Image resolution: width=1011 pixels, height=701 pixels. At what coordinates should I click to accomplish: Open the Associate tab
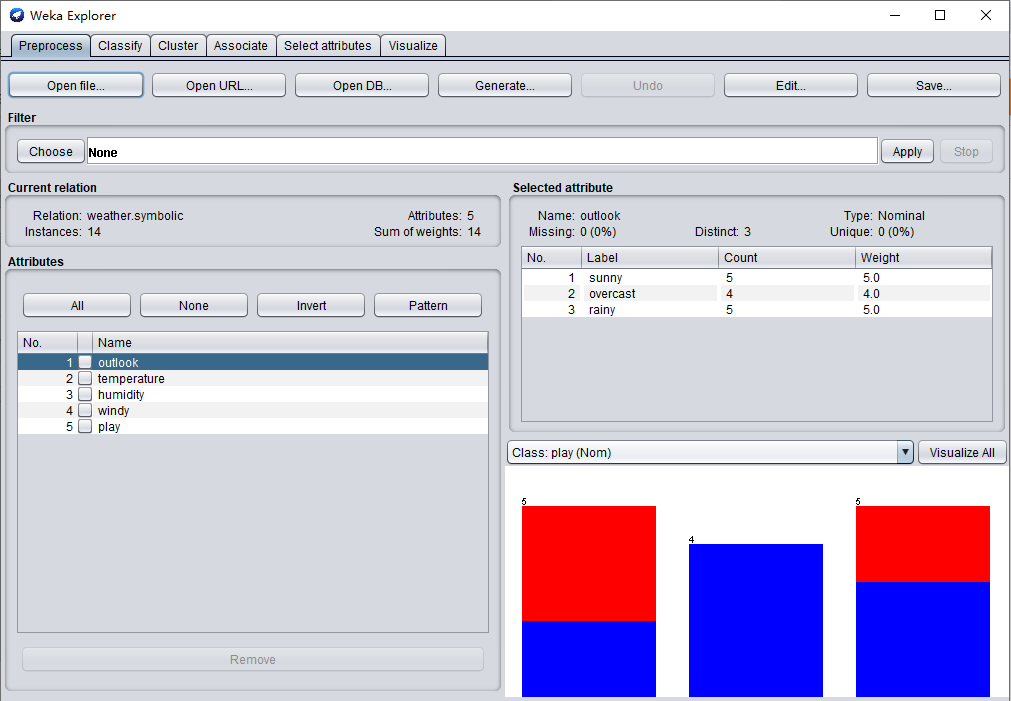240,46
